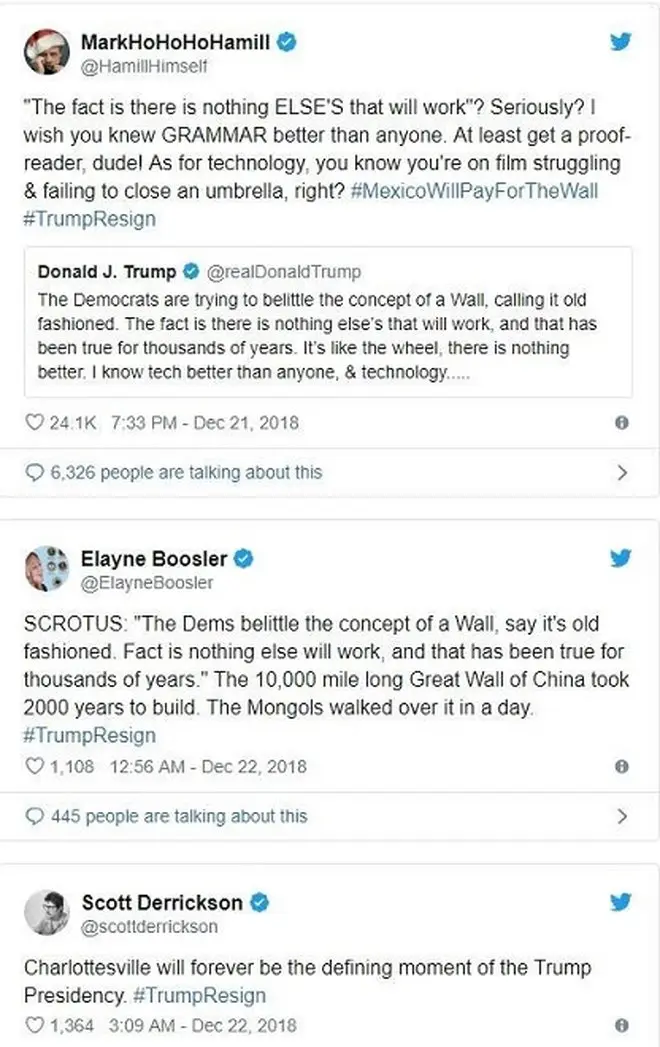Click Twitter bird icon on Elayne Boosler tweet
Screen dimensions: 660x1047
[x=620, y=558]
